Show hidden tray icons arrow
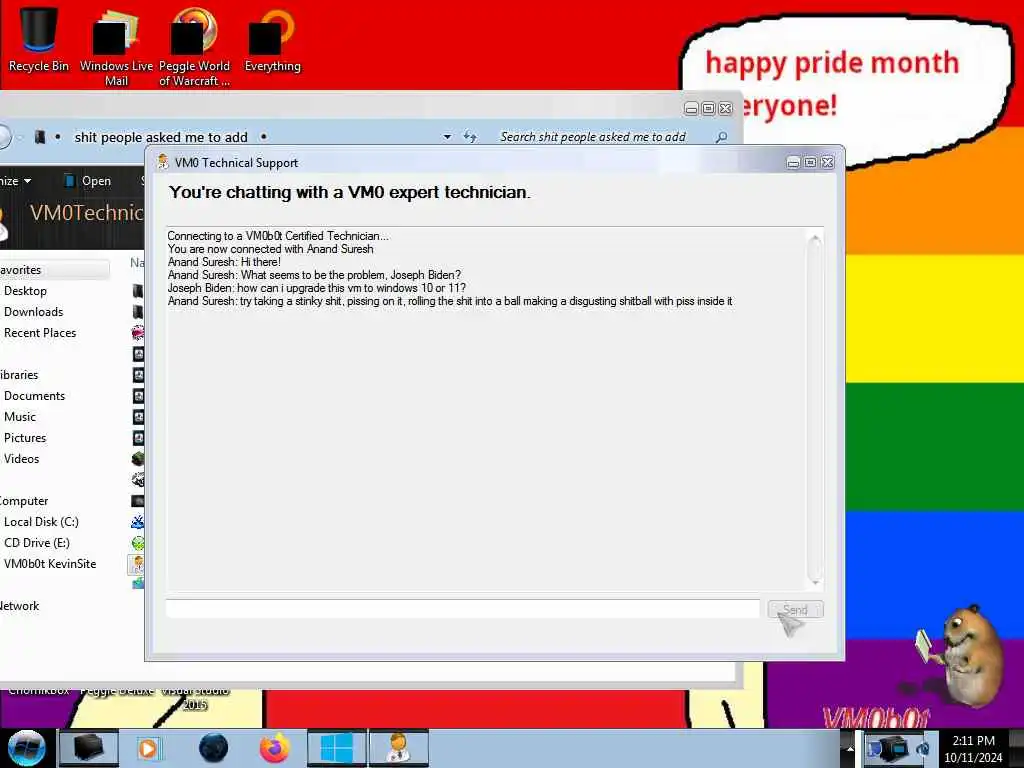 pyautogui.click(x=850, y=748)
